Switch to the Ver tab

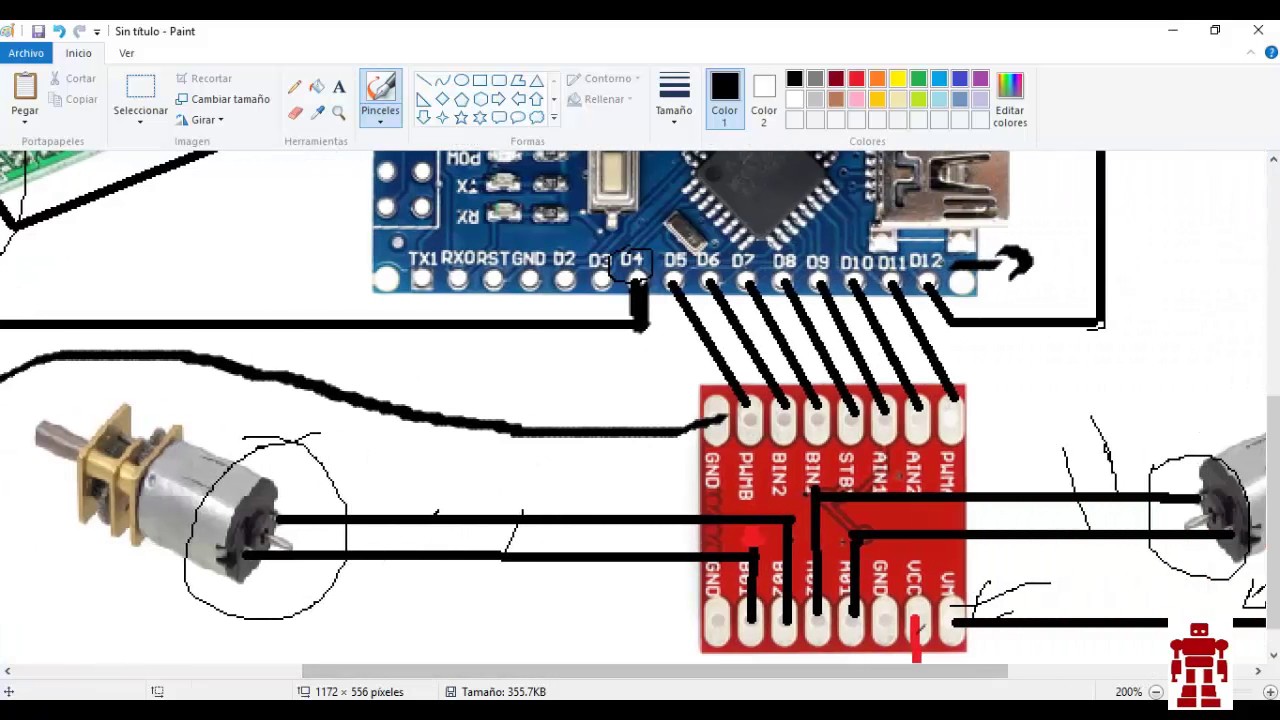click(x=126, y=53)
